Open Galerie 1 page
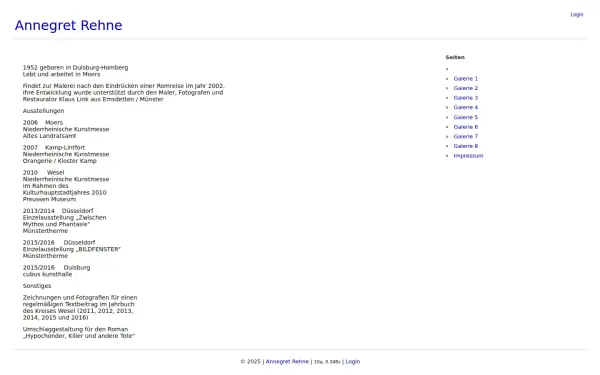This screenshot has width=600, height=375. click(x=466, y=78)
